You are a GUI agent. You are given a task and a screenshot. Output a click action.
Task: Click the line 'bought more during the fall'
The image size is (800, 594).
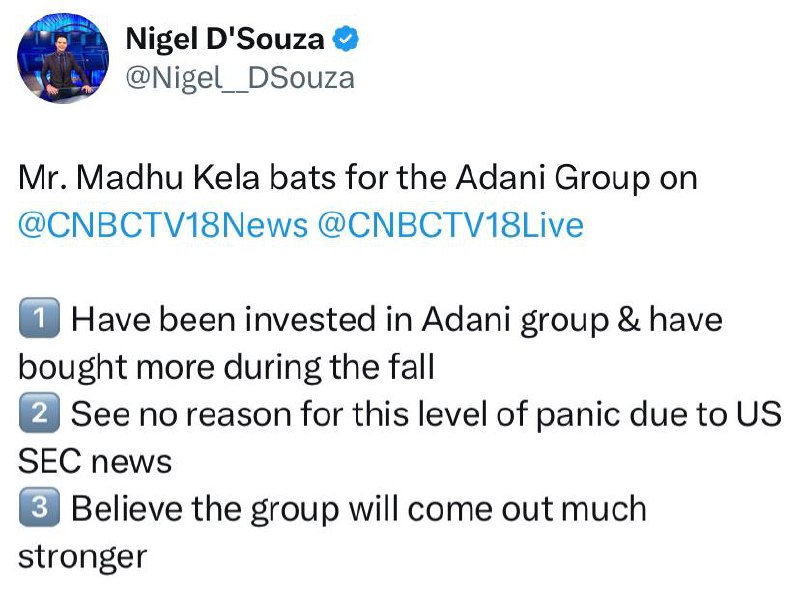pyautogui.click(x=226, y=367)
